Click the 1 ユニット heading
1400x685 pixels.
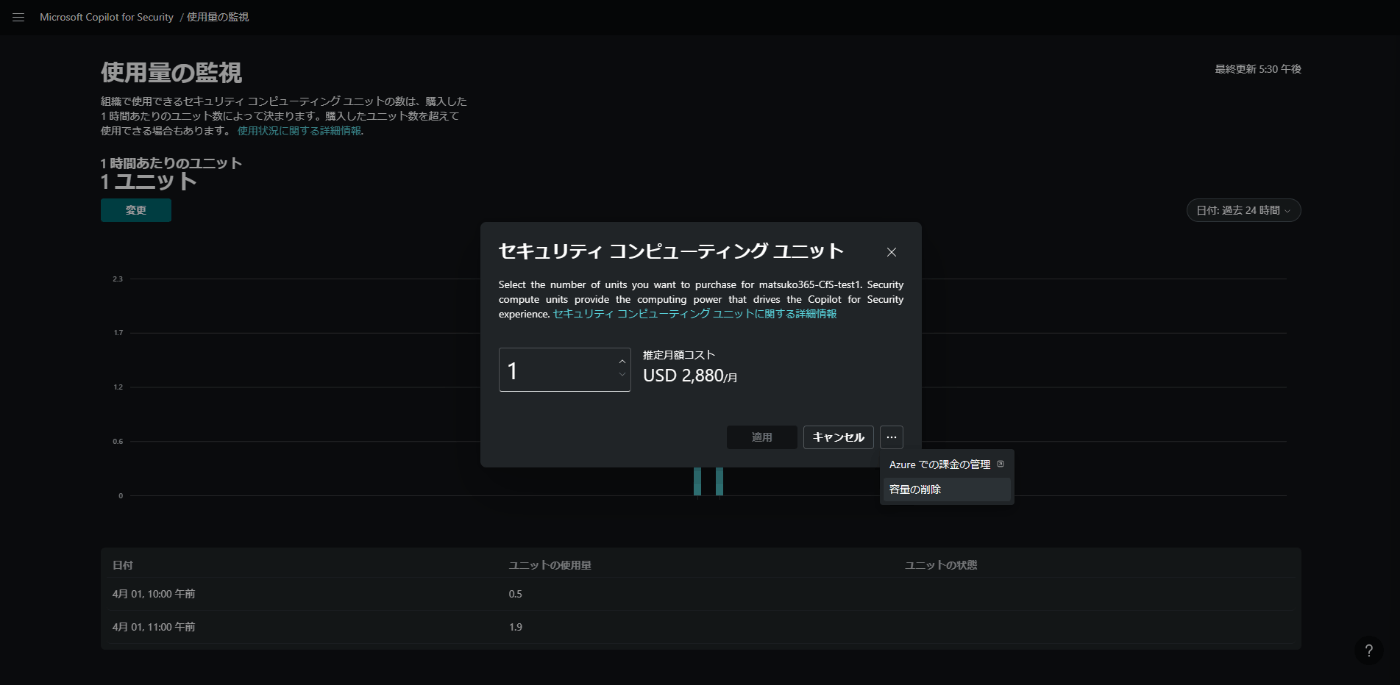pos(149,181)
